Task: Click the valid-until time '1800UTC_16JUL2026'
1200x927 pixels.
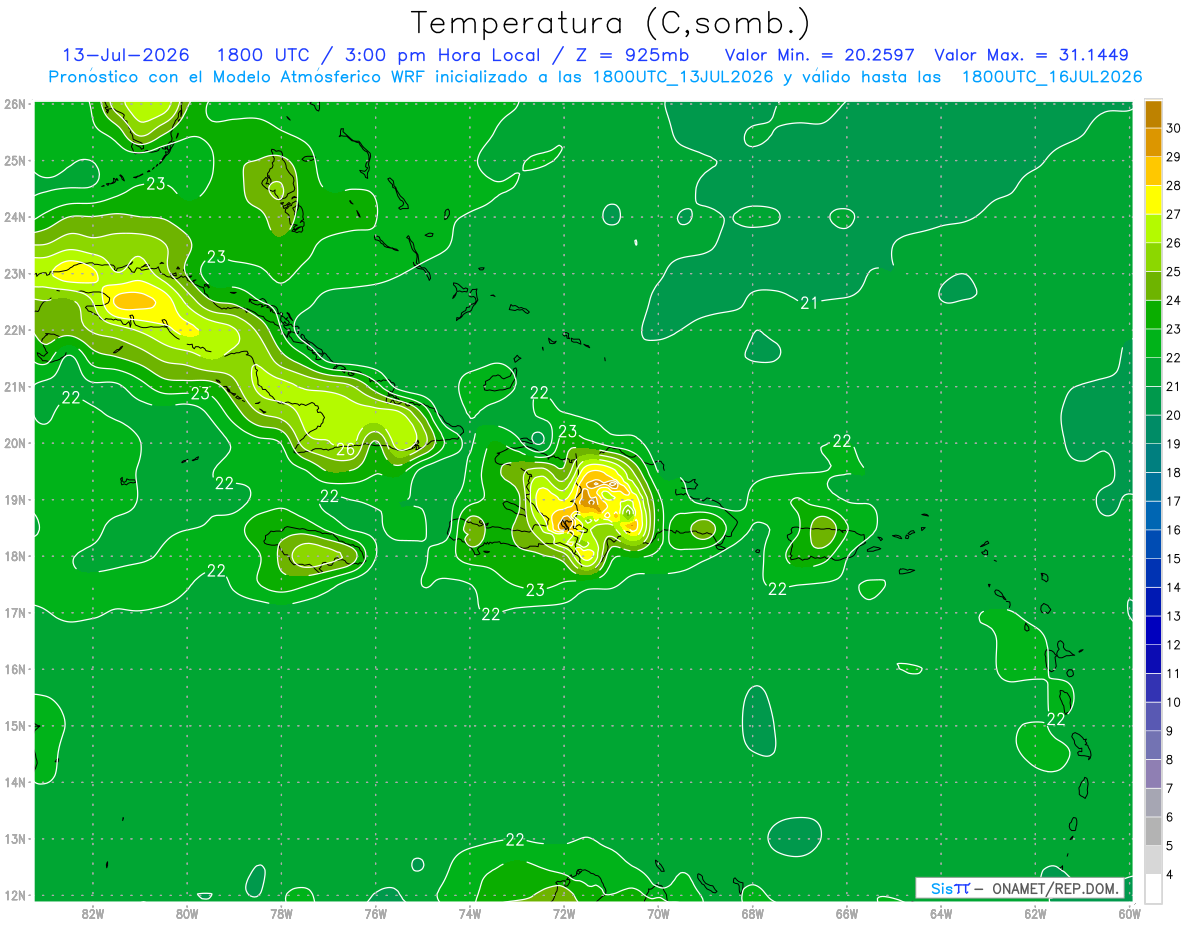Action: click(1051, 77)
